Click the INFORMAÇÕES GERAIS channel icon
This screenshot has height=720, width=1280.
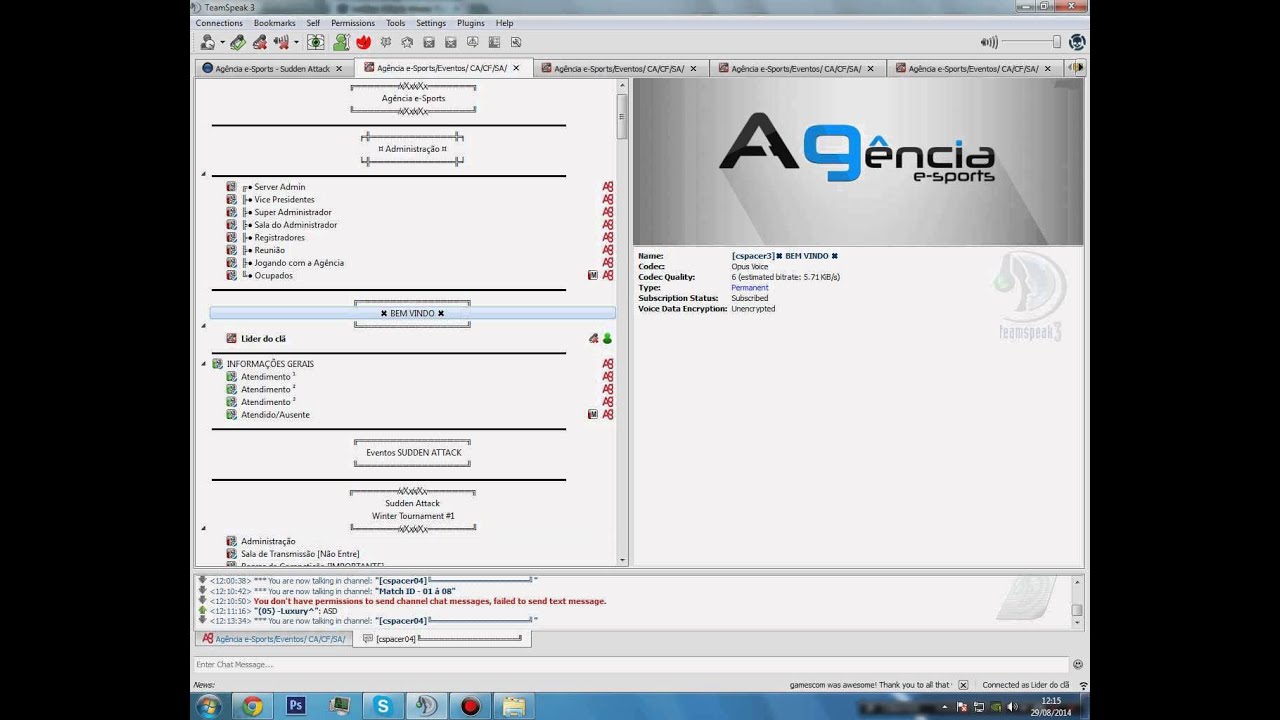(218, 364)
